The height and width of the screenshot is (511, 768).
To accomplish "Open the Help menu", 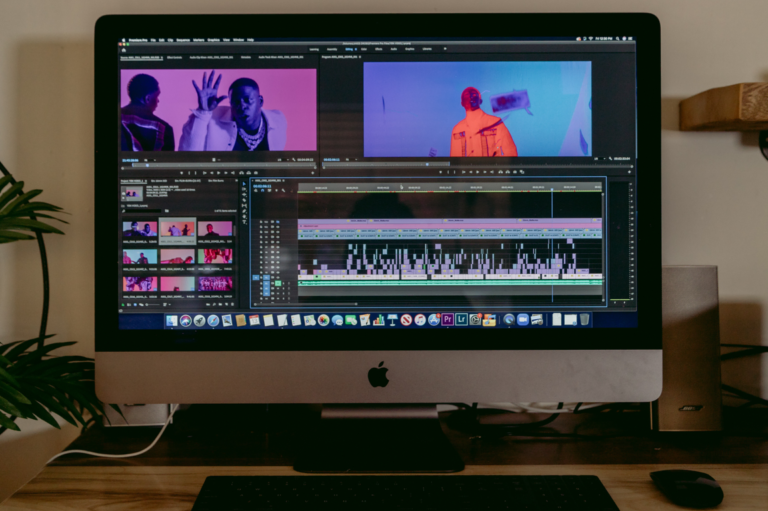I will (x=250, y=40).
